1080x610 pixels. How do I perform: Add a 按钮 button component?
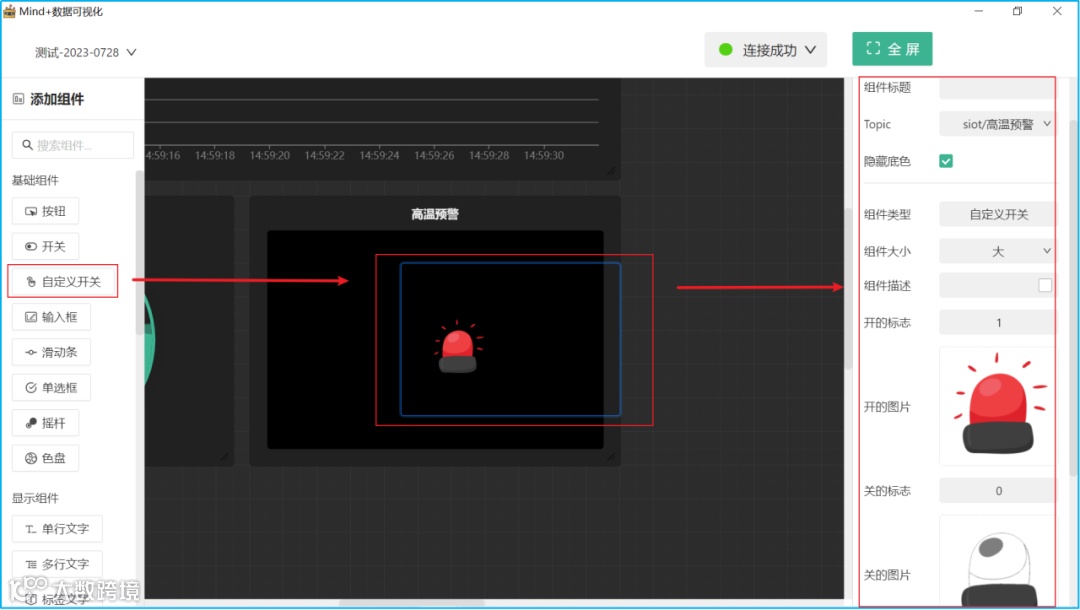45,211
